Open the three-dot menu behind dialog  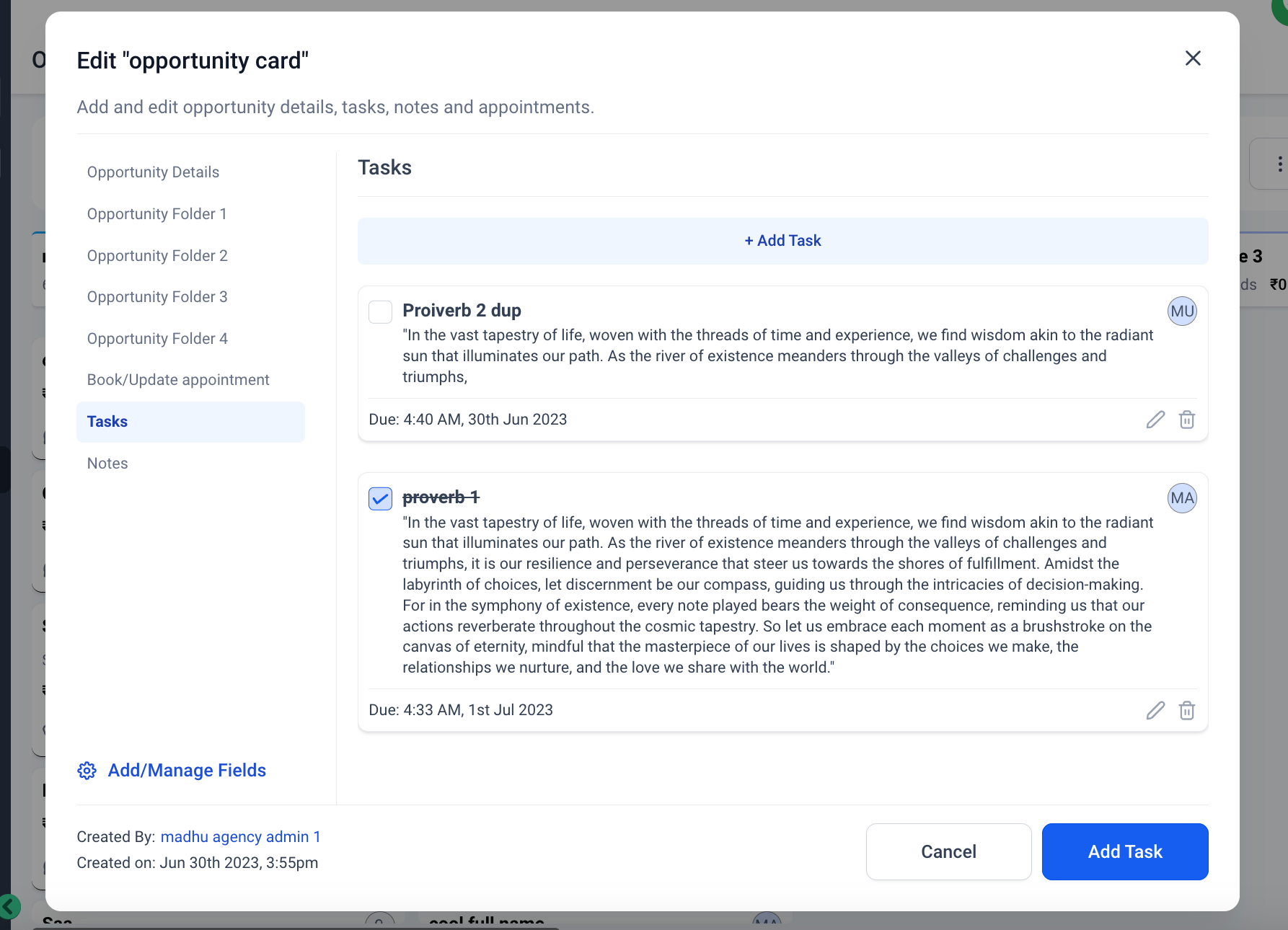1279,164
